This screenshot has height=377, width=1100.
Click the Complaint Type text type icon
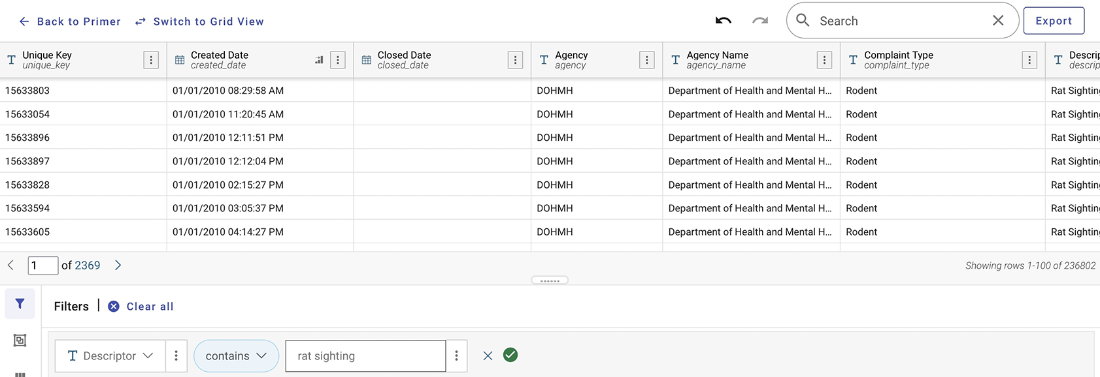[853, 60]
